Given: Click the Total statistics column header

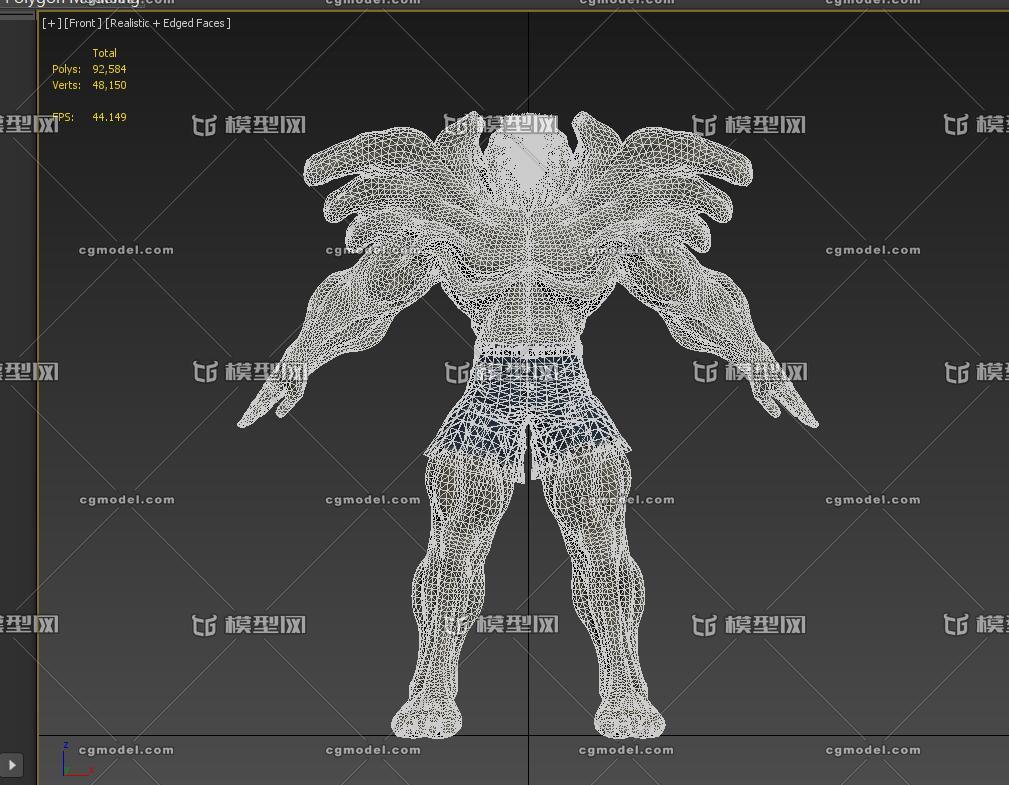Looking at the screenshot, I should click(x=104, y=53).
